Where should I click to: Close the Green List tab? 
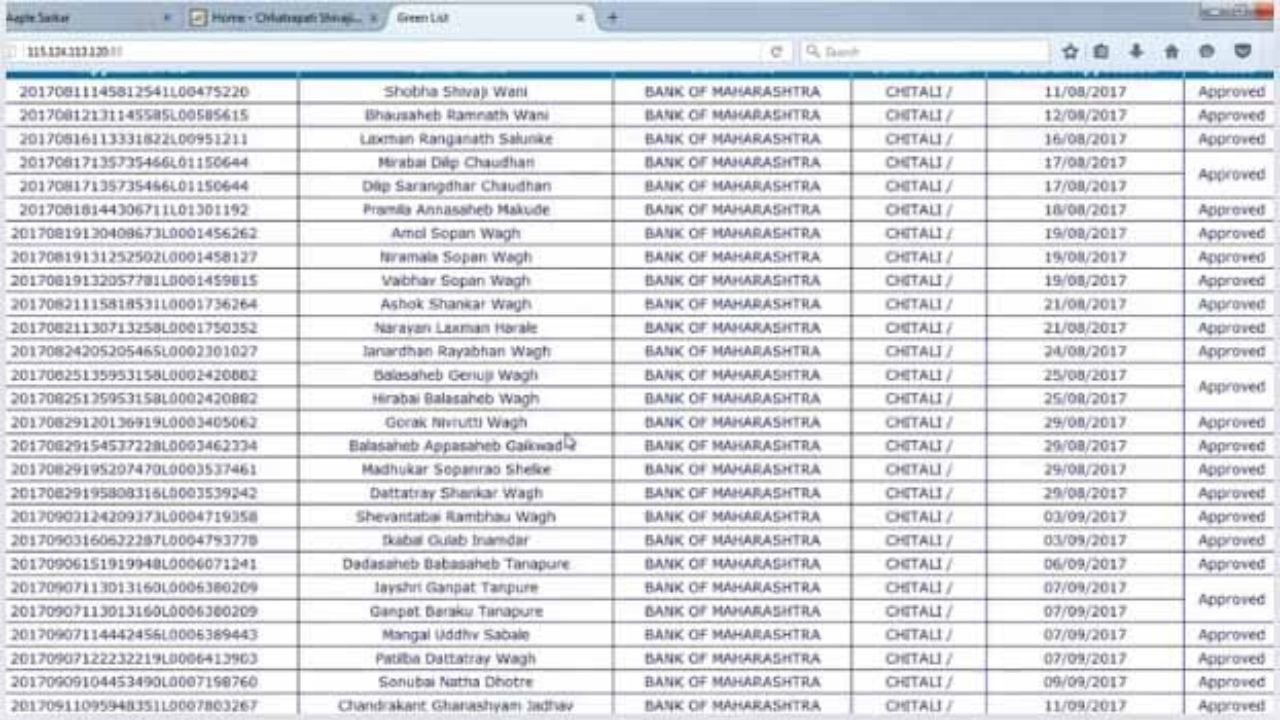pyautogui.click(x=578, y=18)
